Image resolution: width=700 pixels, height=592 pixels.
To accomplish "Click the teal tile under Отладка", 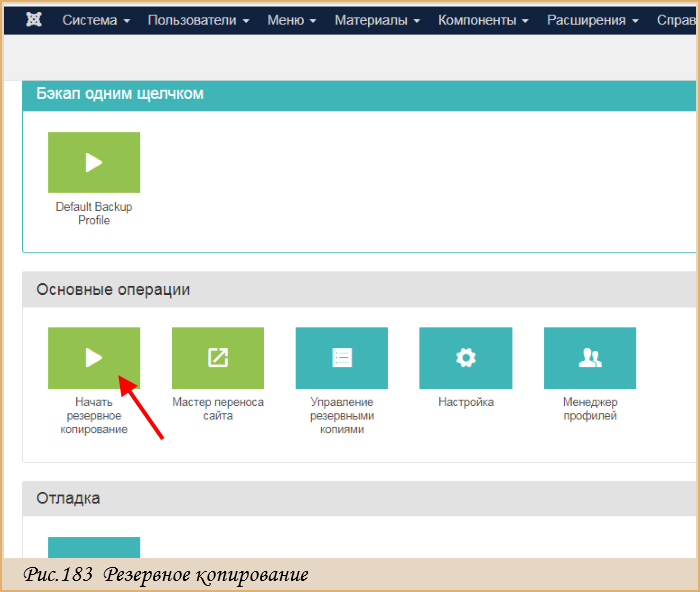I will [94, 547].
